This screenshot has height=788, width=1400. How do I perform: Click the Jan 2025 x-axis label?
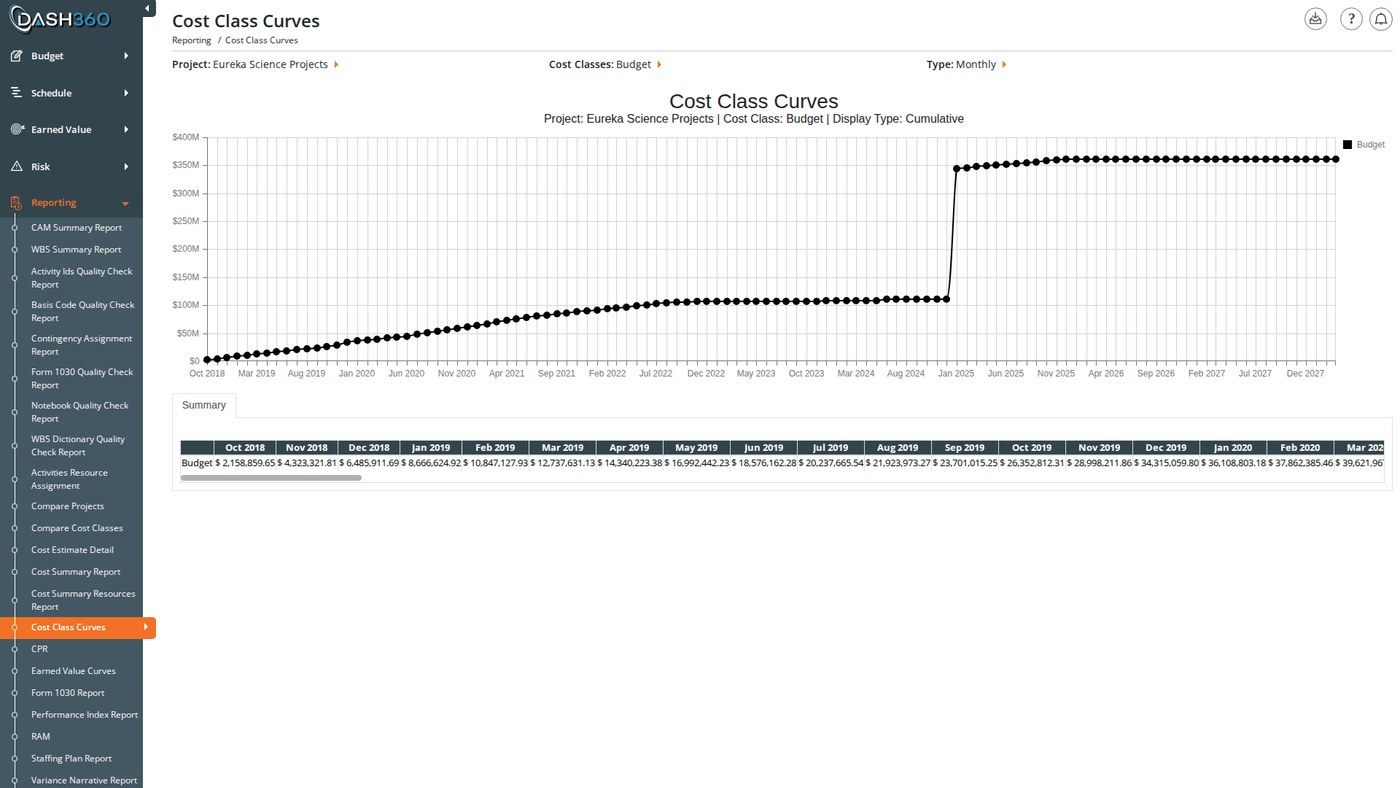click(956, 373)
